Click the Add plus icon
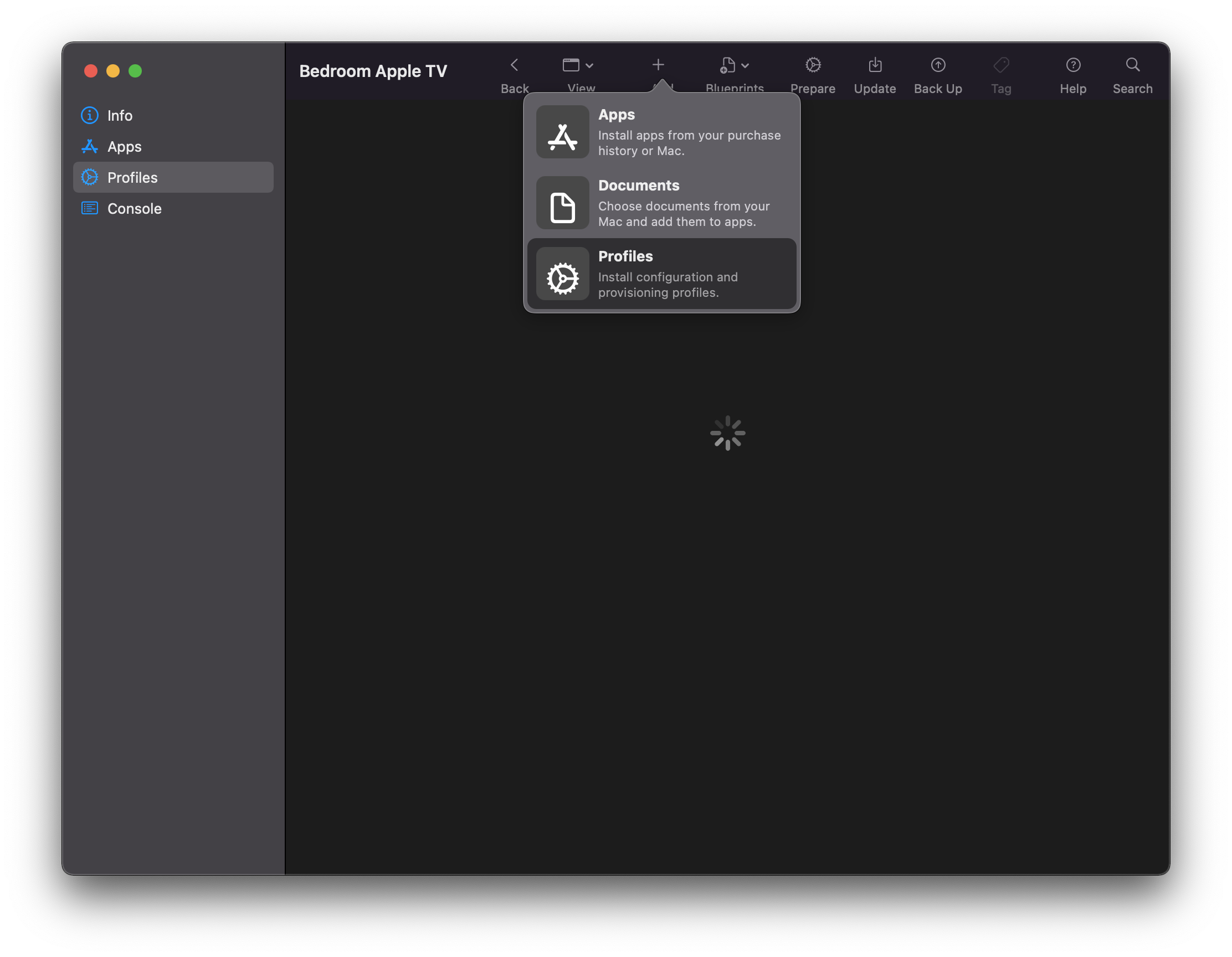 pyautogui.click(x=658, y=65)
